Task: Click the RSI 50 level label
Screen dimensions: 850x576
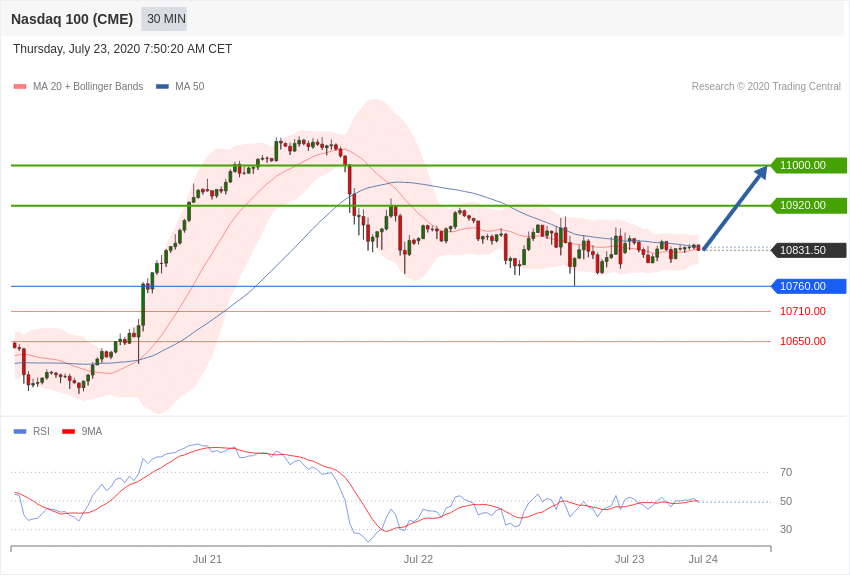Action: pyautogui.click(x=786, y=501)
